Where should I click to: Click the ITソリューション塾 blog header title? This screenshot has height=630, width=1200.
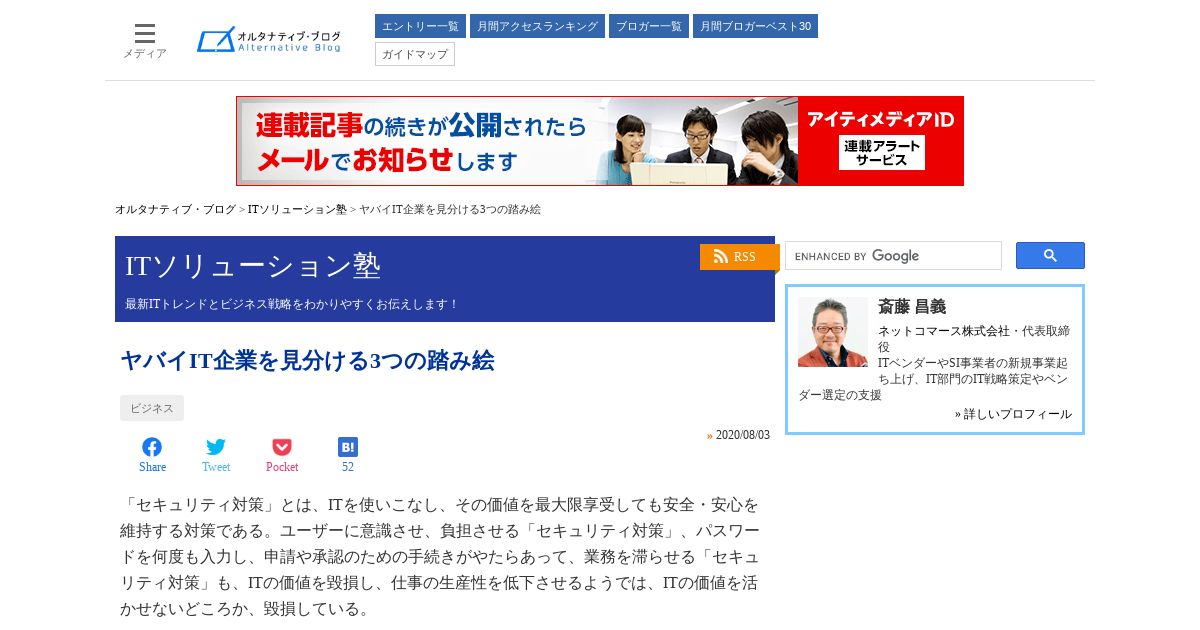click(253, 266)
